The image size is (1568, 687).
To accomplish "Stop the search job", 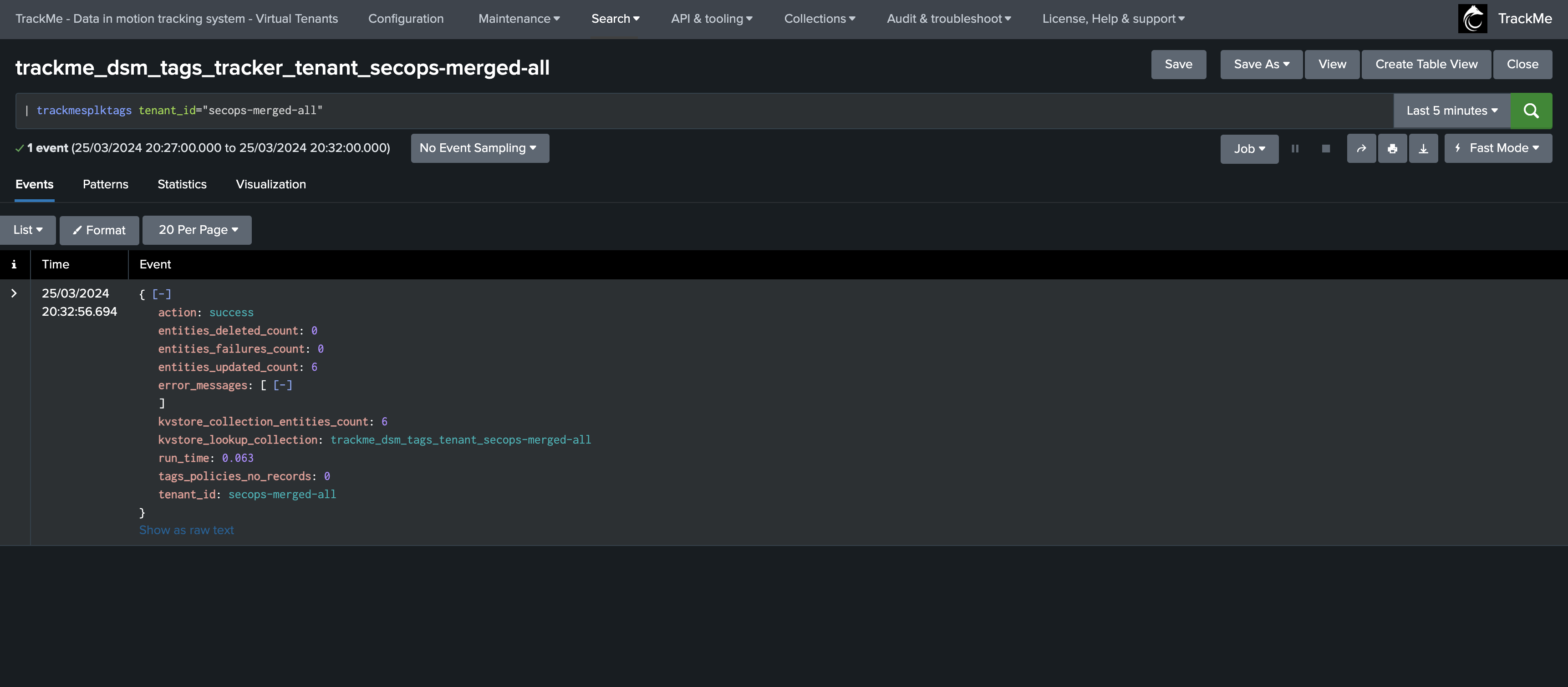I will 1326,148.
